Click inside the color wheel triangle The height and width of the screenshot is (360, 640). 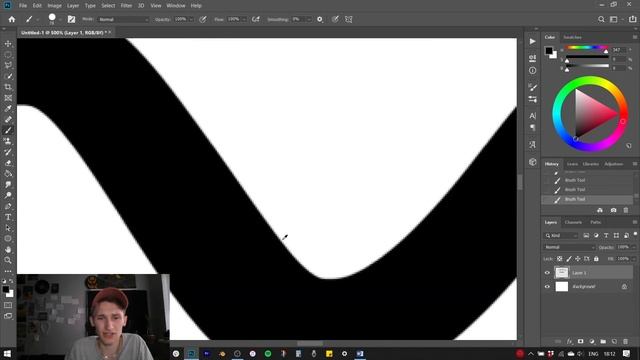click(x=591, y=114)
